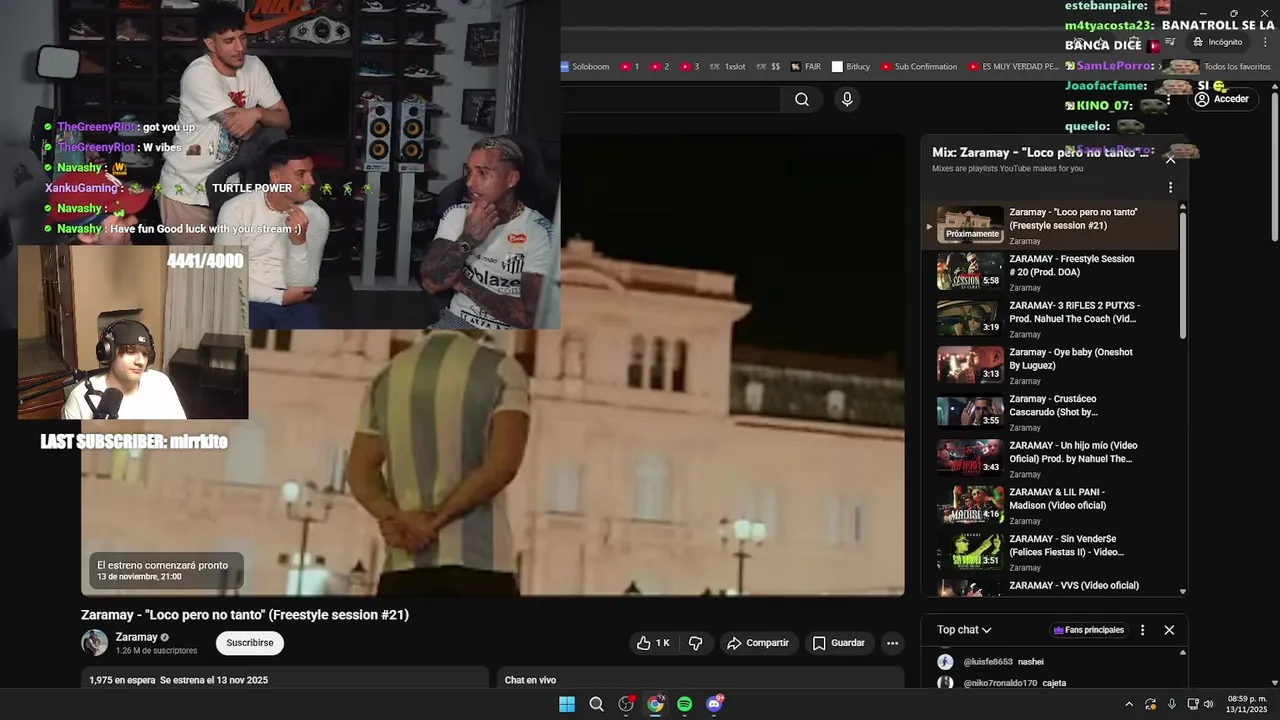Open Discord from taskbar
Image resolution: width=1280 pixels, height=720 pixels.
point(714,704)
